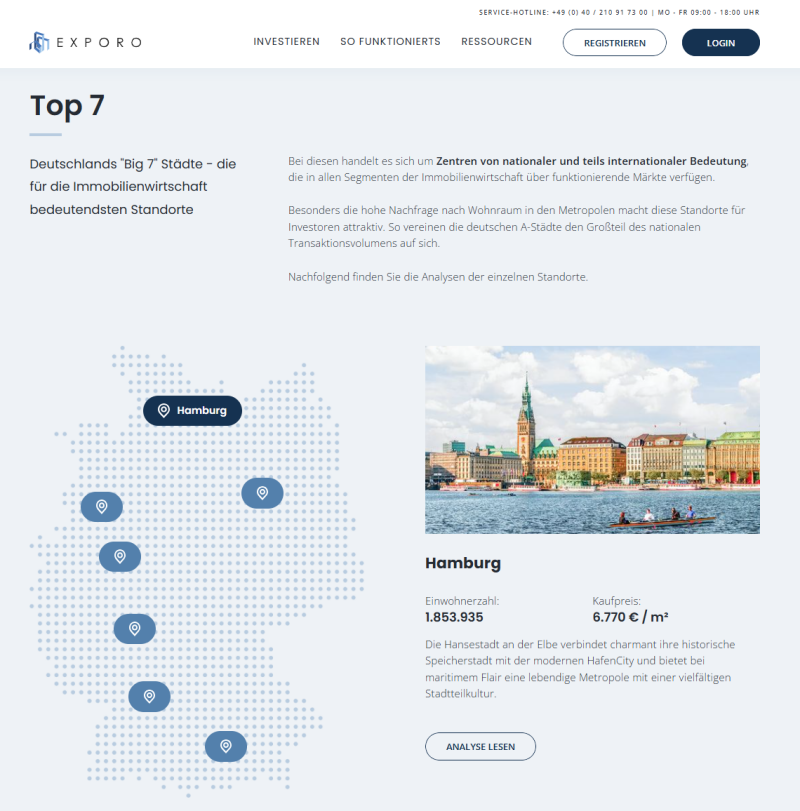
Task: Click the sentence Nachfolgend finden Sie die Analysen
Action: point(438,277)
